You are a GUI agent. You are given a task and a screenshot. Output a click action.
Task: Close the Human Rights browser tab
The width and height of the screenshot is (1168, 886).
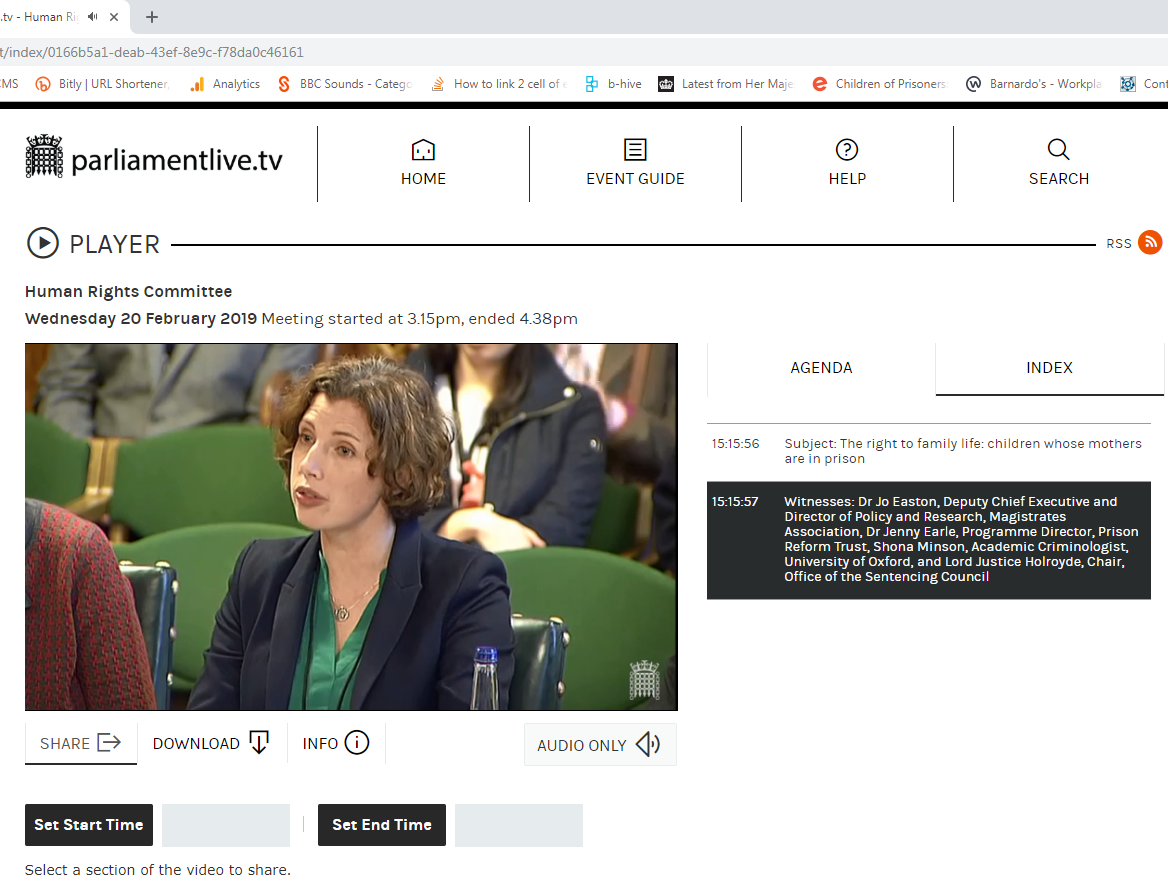(x=114, y=16)
